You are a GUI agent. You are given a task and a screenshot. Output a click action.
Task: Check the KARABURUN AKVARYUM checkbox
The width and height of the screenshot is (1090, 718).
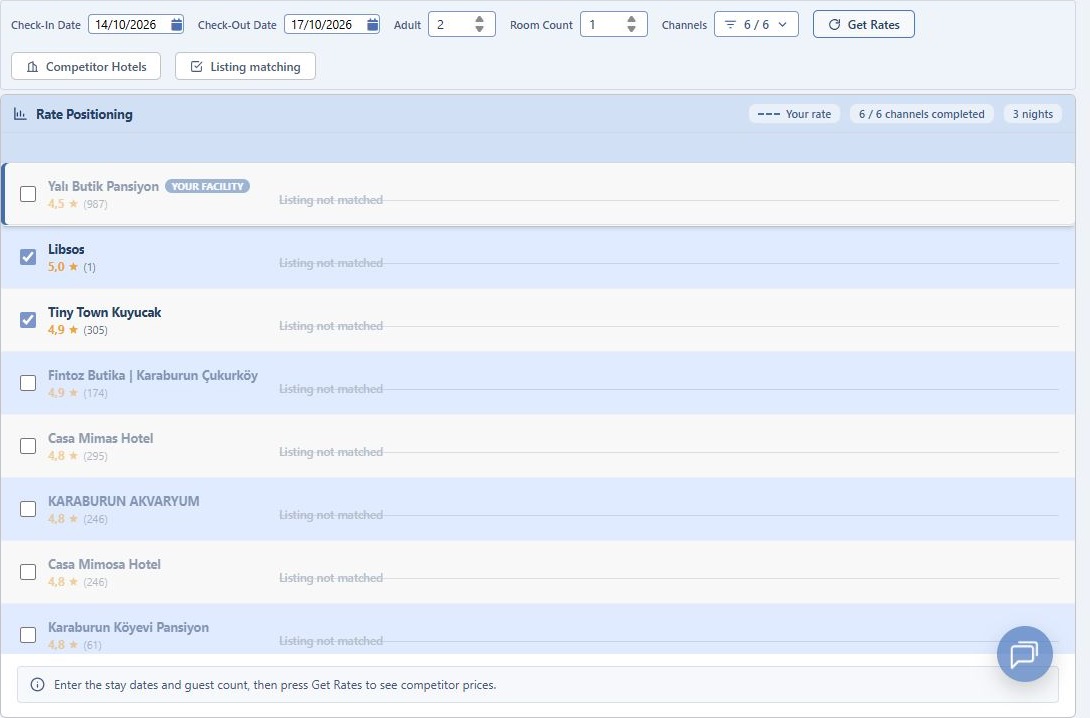pos(28,509)
